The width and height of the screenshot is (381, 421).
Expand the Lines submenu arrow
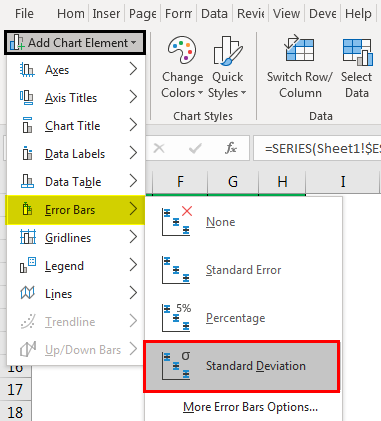tap(133, 293)
